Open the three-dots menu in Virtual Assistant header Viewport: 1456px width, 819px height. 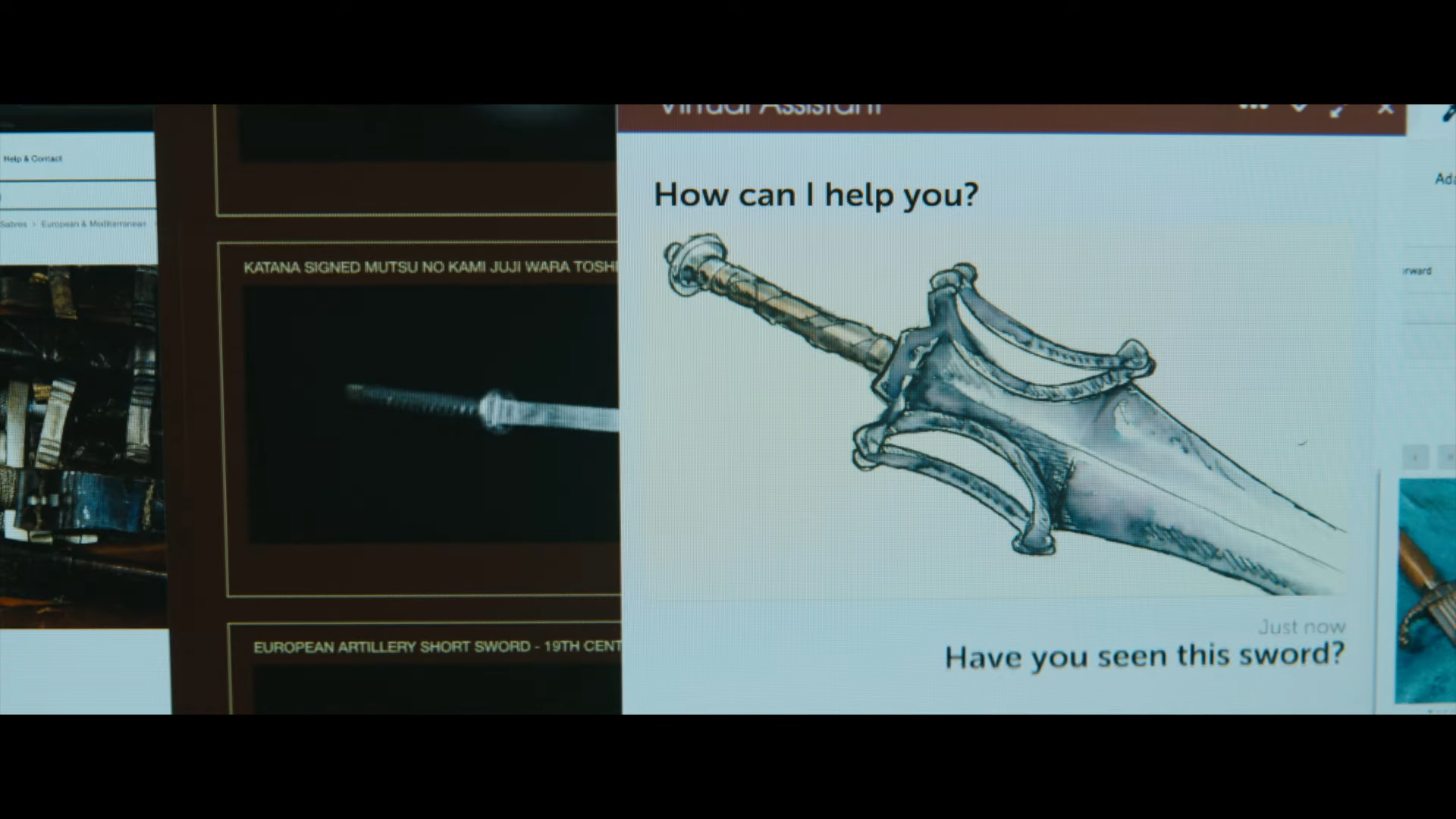coord(1254,108)
